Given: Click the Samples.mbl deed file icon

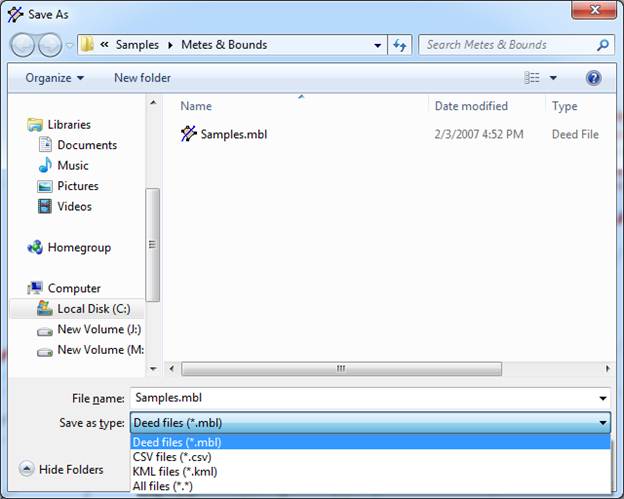Looking at the screenshot, I should pos(189,134).
